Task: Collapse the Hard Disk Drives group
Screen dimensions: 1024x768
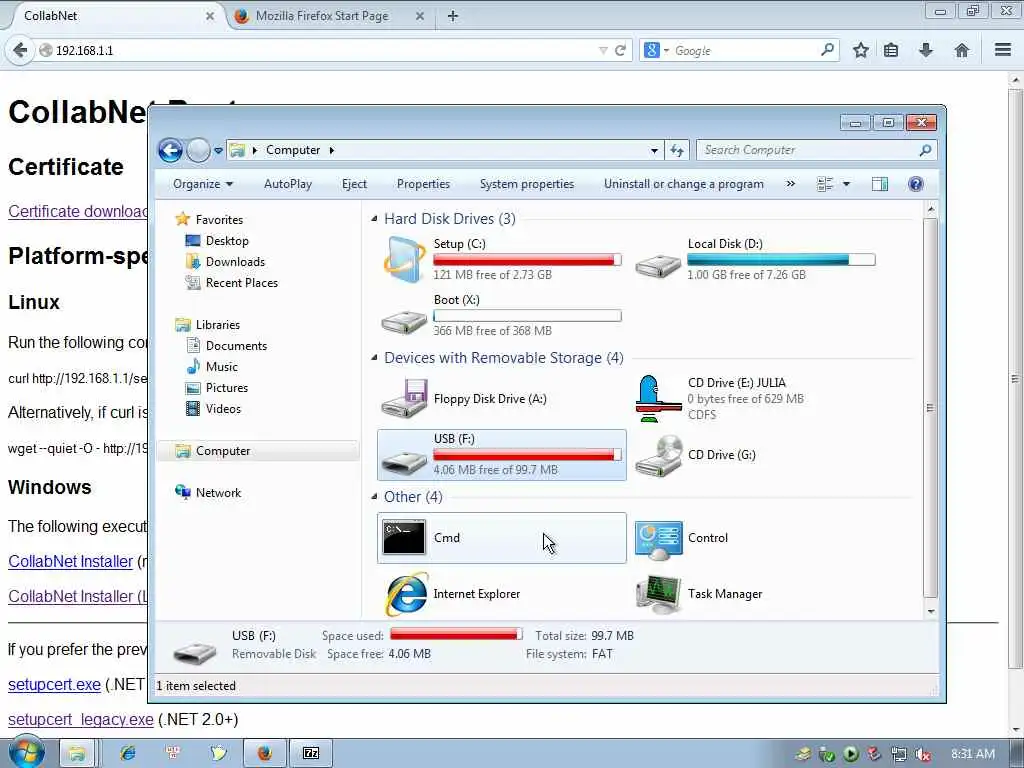Action: (374, 219)
